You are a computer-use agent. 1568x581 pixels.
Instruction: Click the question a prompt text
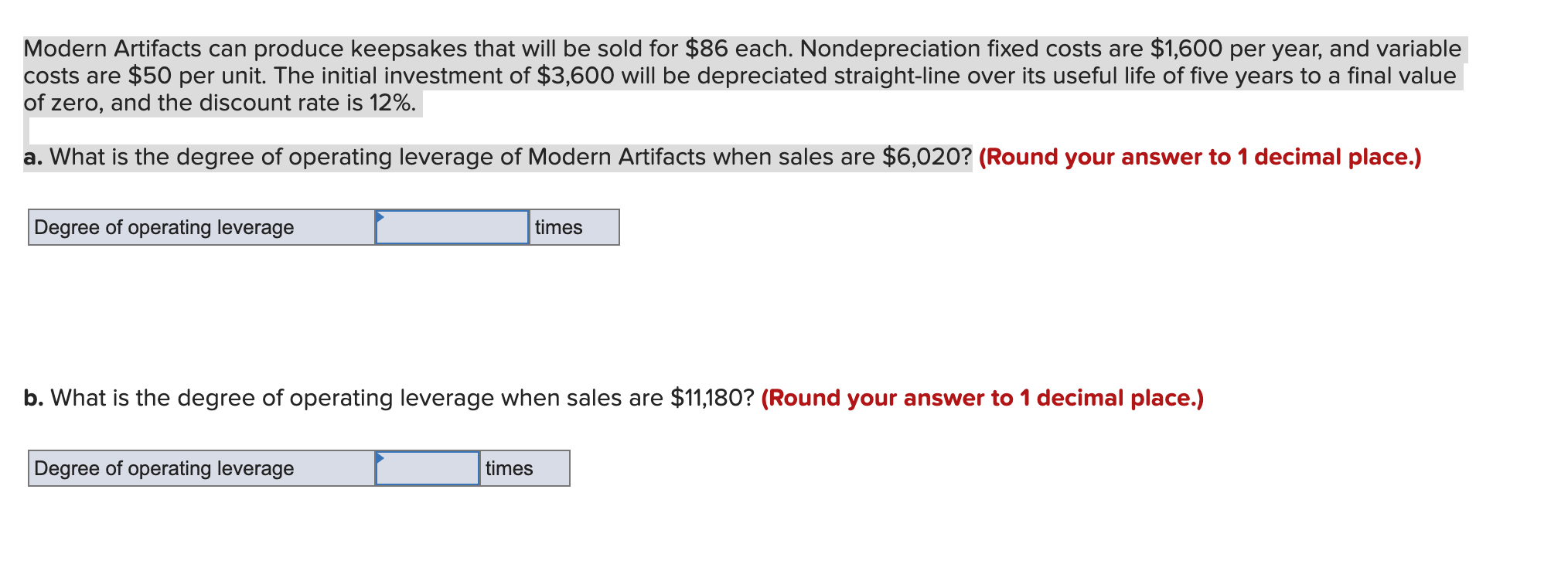[x=495, y=157]
